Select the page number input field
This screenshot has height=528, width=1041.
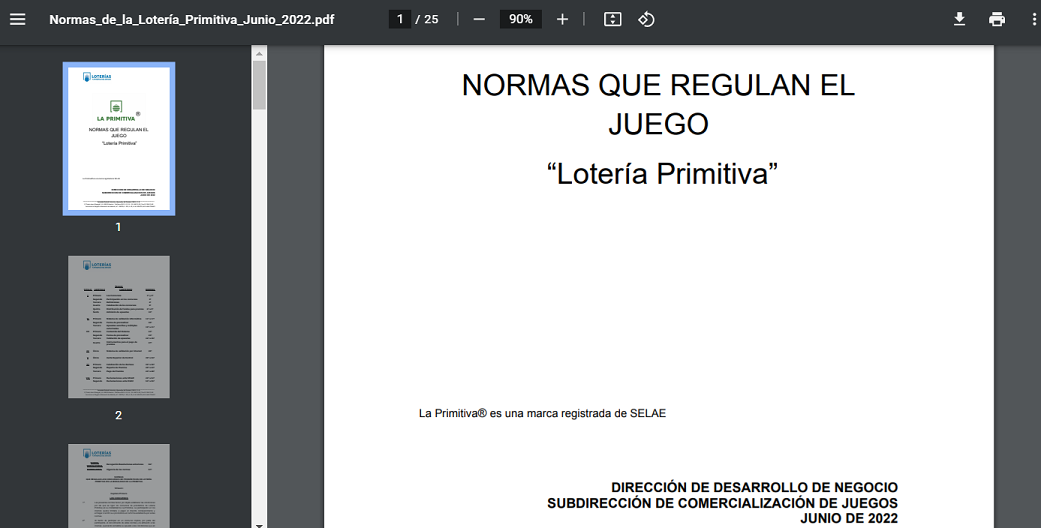tap(400, 19)
